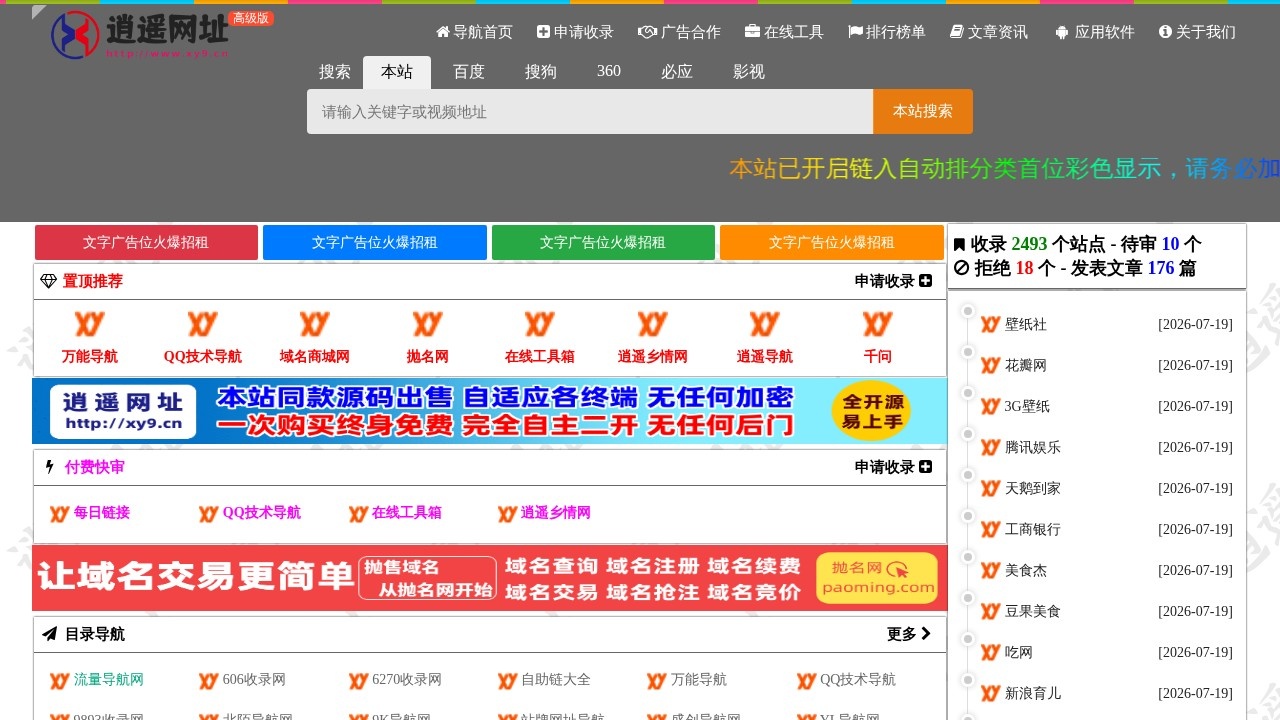
Task: Open the 域名商城网 recommended icon
Action: click(315, 338)
